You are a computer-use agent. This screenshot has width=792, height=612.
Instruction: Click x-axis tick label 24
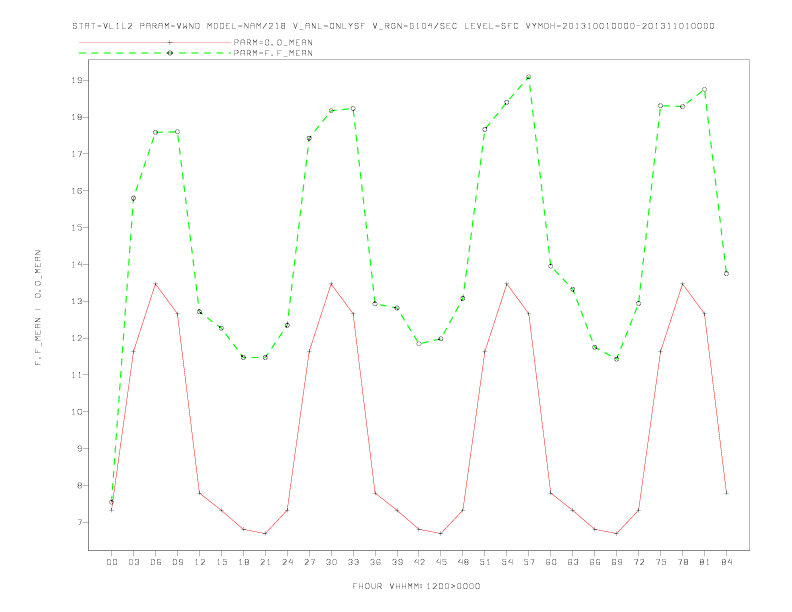pyautogui.click(x=287, y=562)
